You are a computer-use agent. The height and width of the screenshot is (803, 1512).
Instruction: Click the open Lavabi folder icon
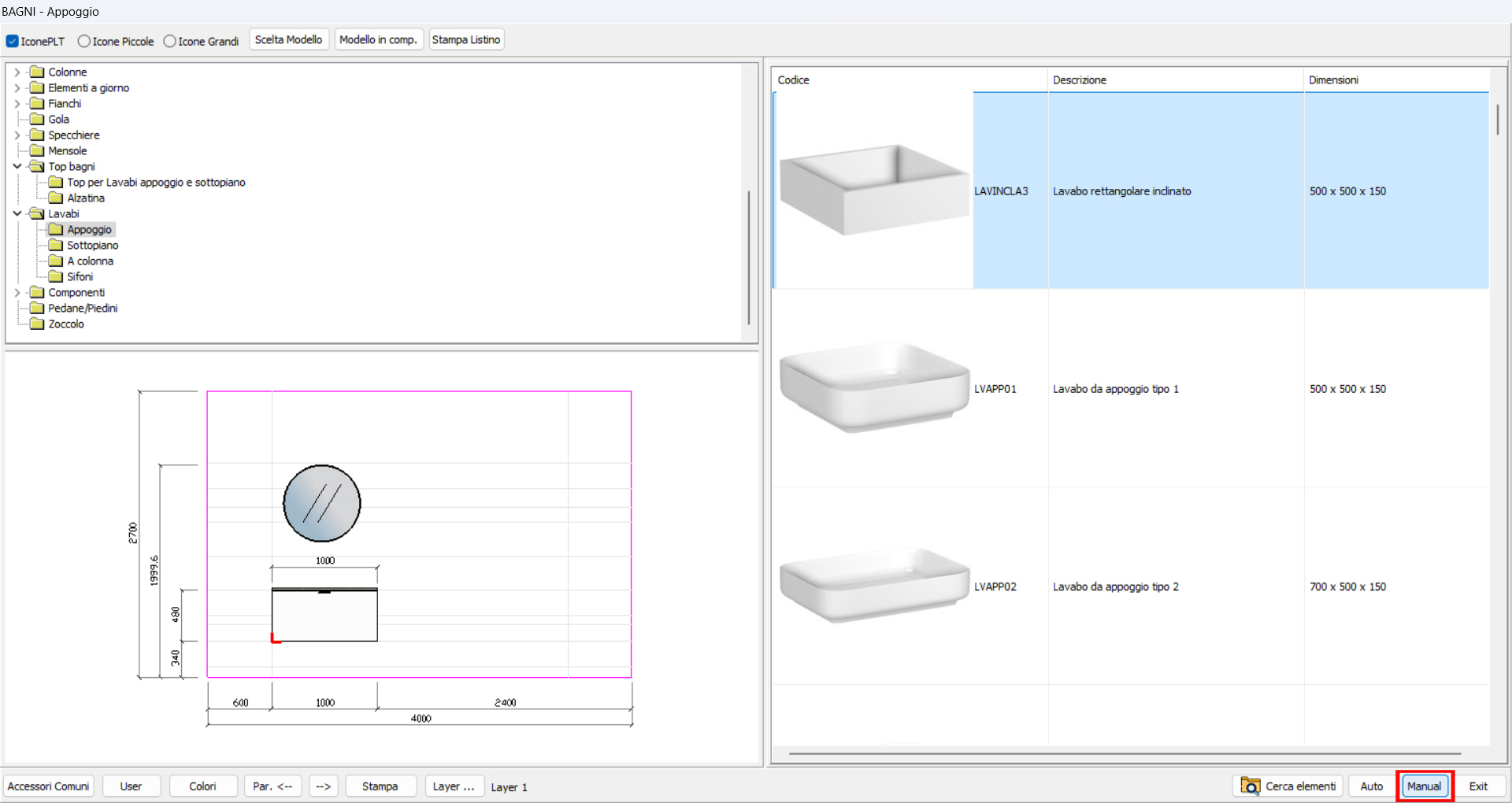pos(37,213)
